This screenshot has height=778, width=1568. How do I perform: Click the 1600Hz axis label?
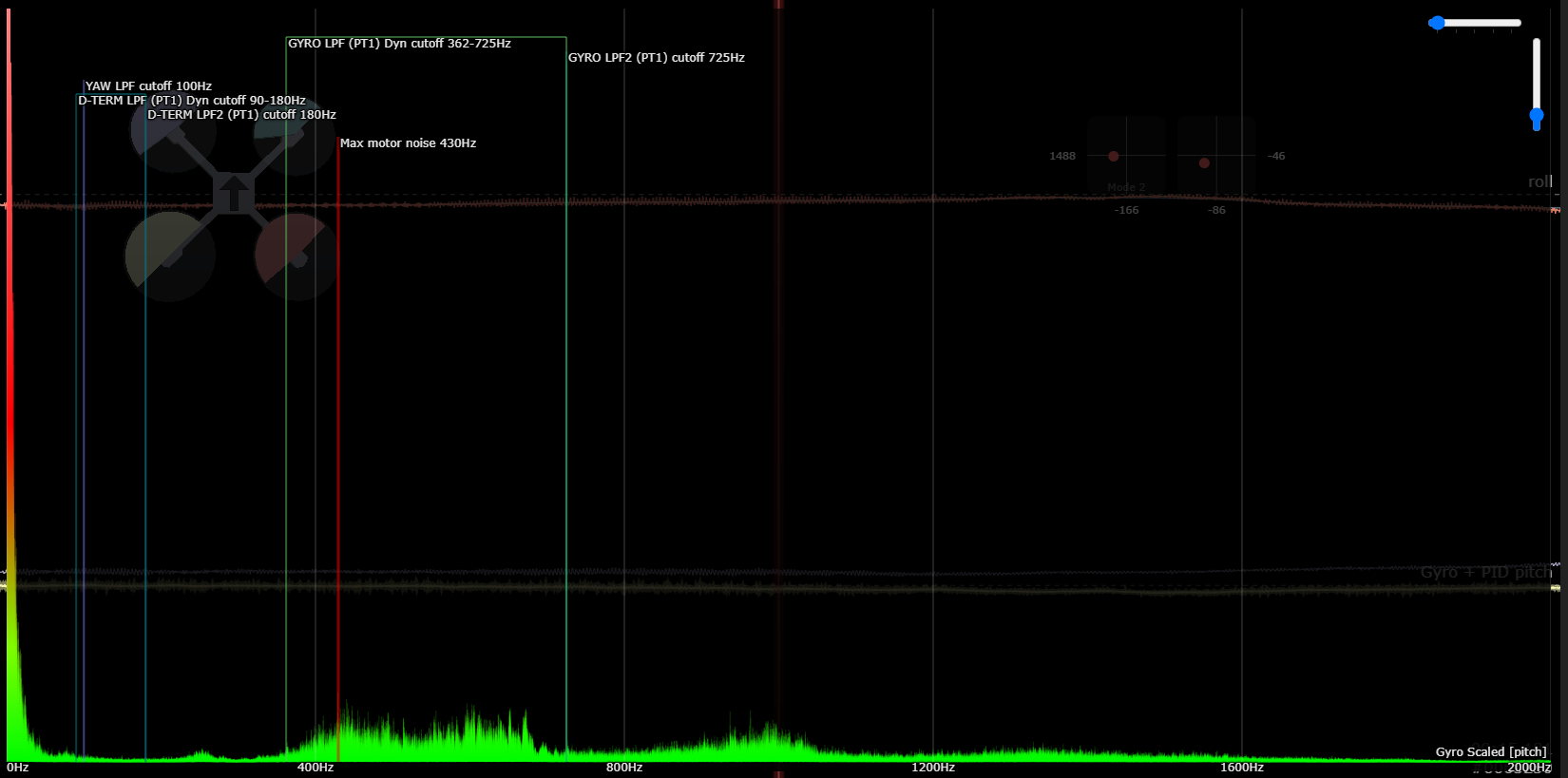[x=1242, y=768]
